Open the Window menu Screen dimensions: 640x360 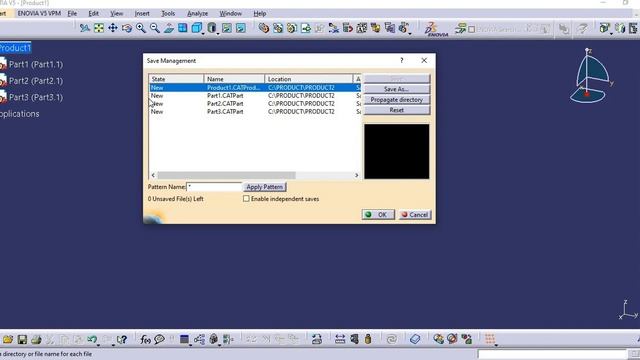[x=231, y=13]
